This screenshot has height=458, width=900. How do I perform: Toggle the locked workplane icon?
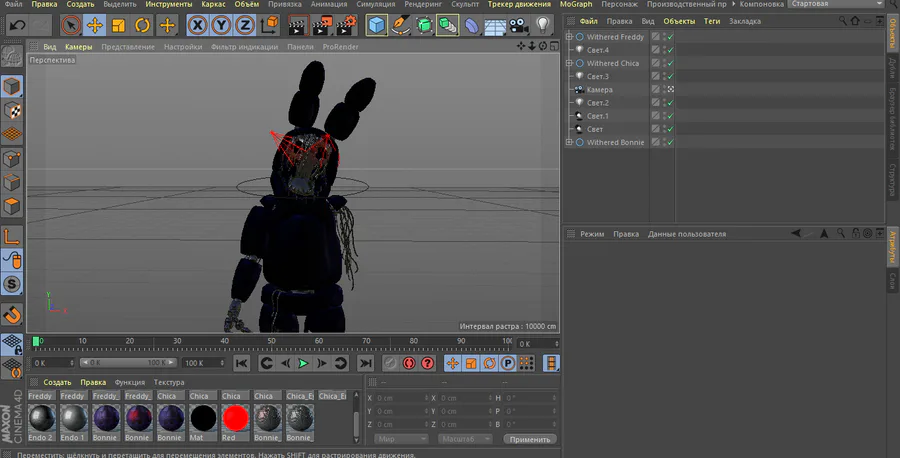(12, 343)
